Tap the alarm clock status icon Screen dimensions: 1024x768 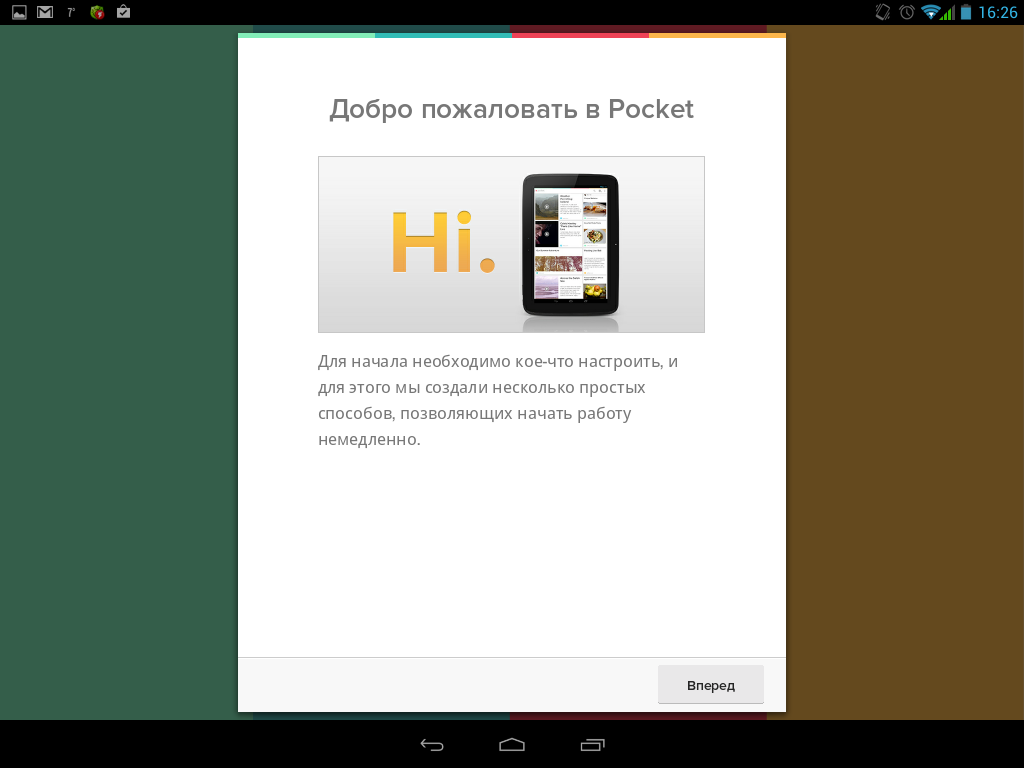pos(907,12)
